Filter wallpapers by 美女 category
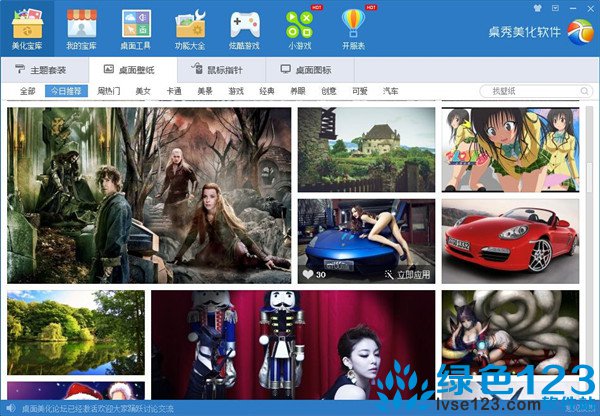The height and width of the screenshot is (416, 600). tap(143, 91)
